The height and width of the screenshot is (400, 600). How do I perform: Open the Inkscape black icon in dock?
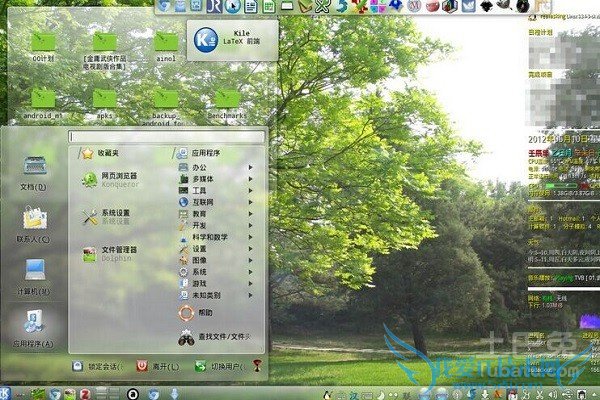point(486,6)
